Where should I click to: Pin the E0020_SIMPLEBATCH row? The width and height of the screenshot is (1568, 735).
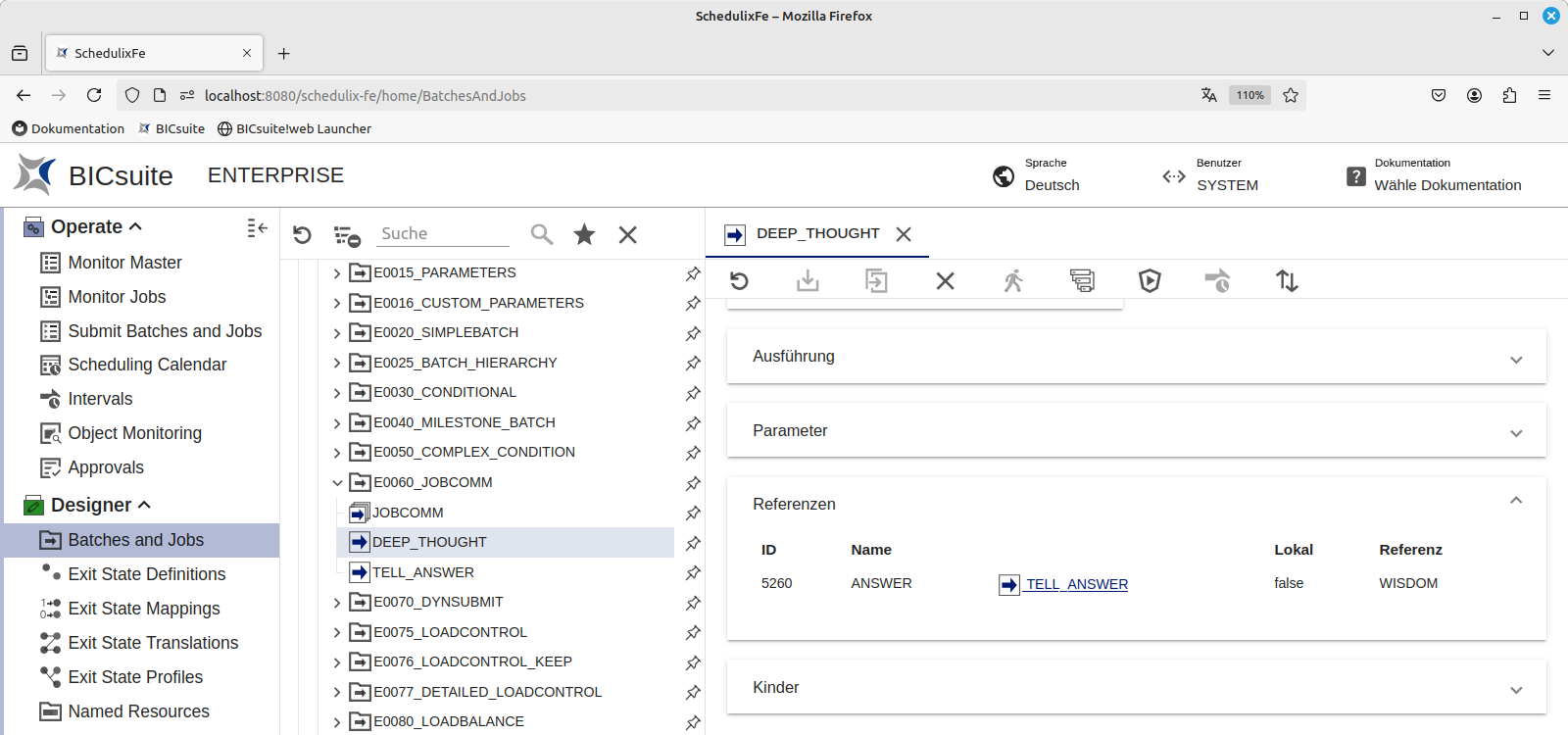[693, 333]
